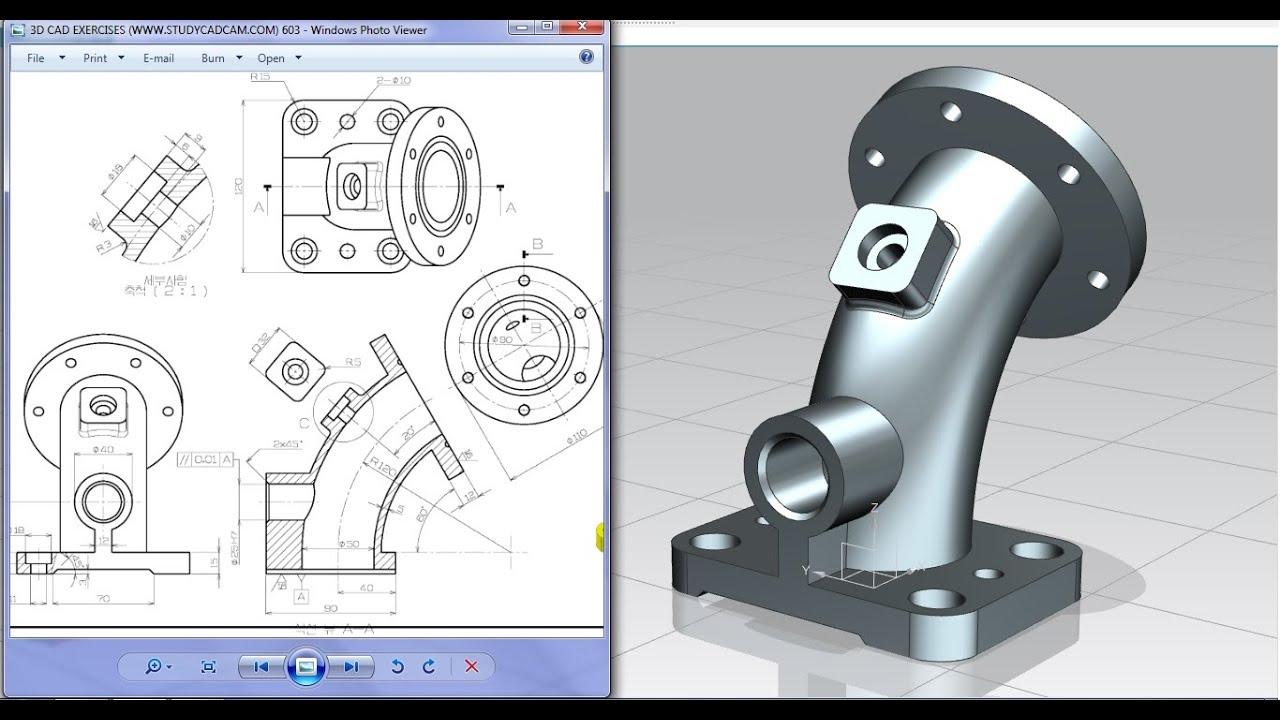Viewport: 1280px width, 720px height.
Task: Maximize the Photo Viewer window
Action: (x=547, y=28)
